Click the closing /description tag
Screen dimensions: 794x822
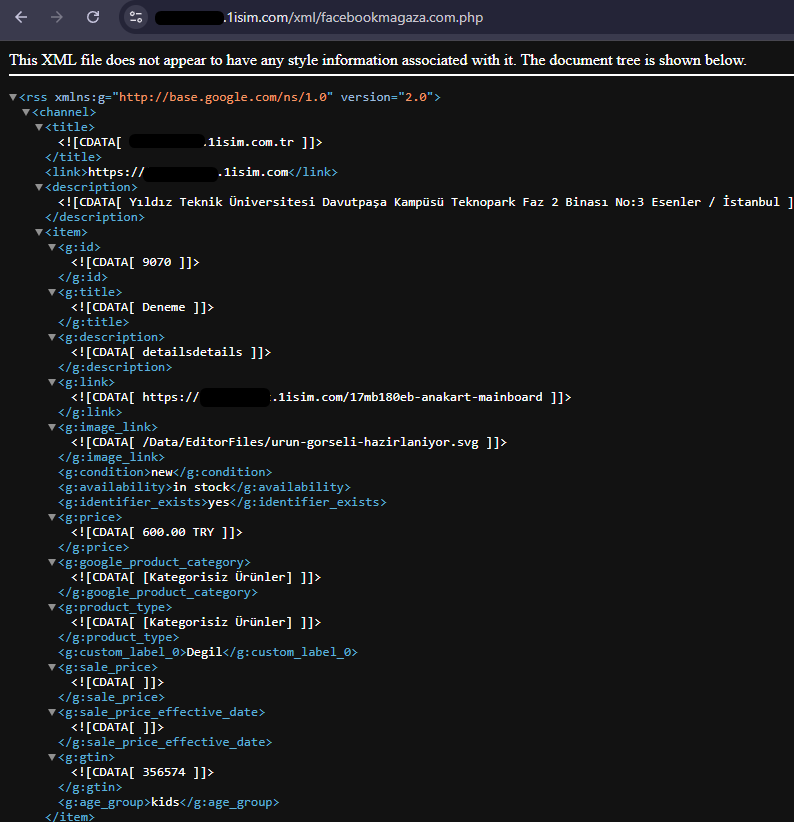[x=95, y=217]
